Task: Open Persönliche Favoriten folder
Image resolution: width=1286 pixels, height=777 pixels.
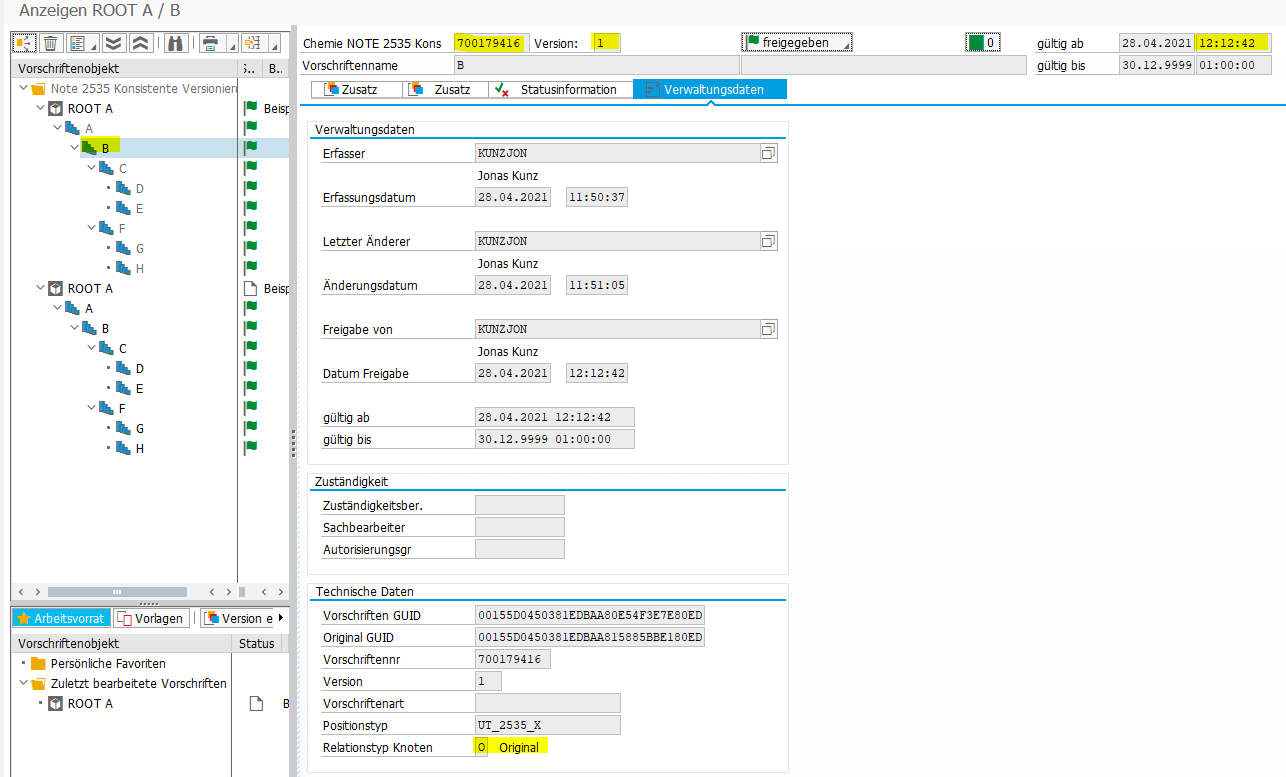Action: tap(107, 663)
